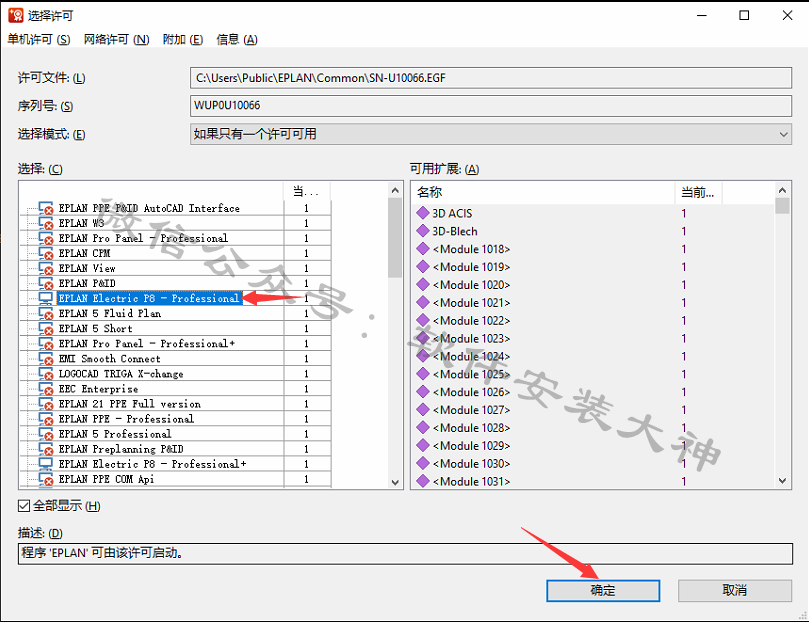This screenshot has width=809, height=622.
Task: Click the icon beside EPLAN PPE - Professional
Action: pos(46,419)
